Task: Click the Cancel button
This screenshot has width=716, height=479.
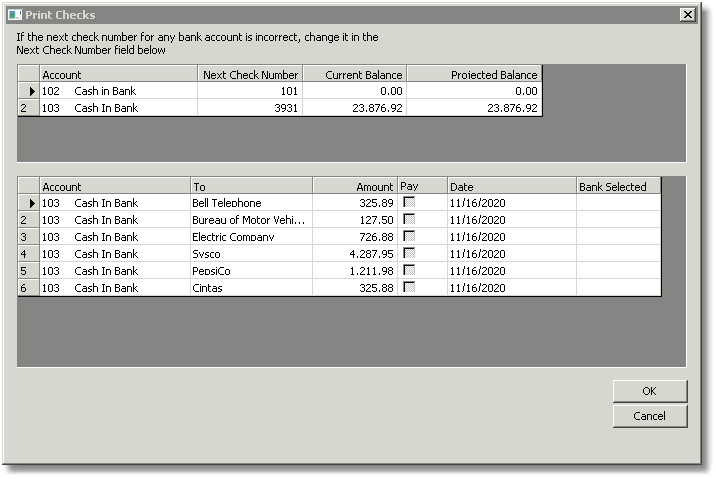Action: click(x=650, y=416)
